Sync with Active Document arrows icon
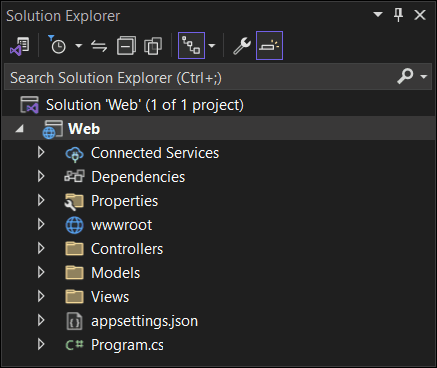The height and width of the screenshot is (368, 437). click(x=99, y=46)
